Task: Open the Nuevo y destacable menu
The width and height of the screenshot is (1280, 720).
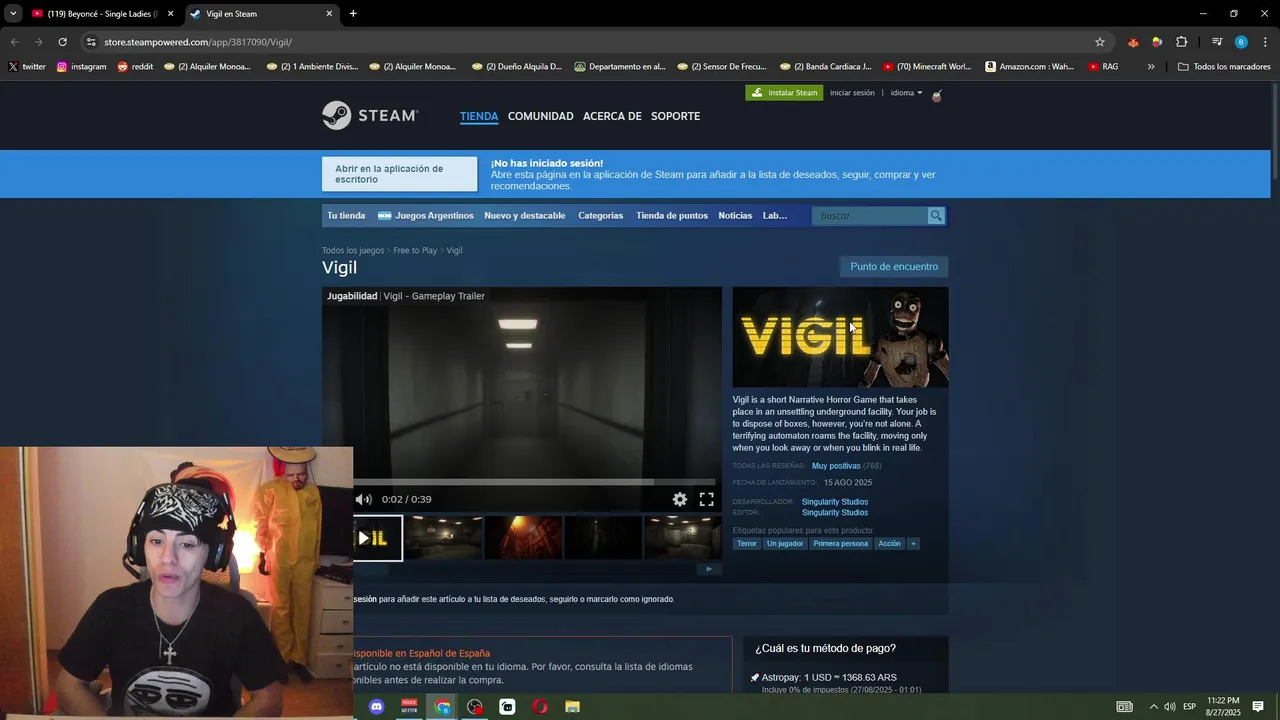Action: (525, 216)
